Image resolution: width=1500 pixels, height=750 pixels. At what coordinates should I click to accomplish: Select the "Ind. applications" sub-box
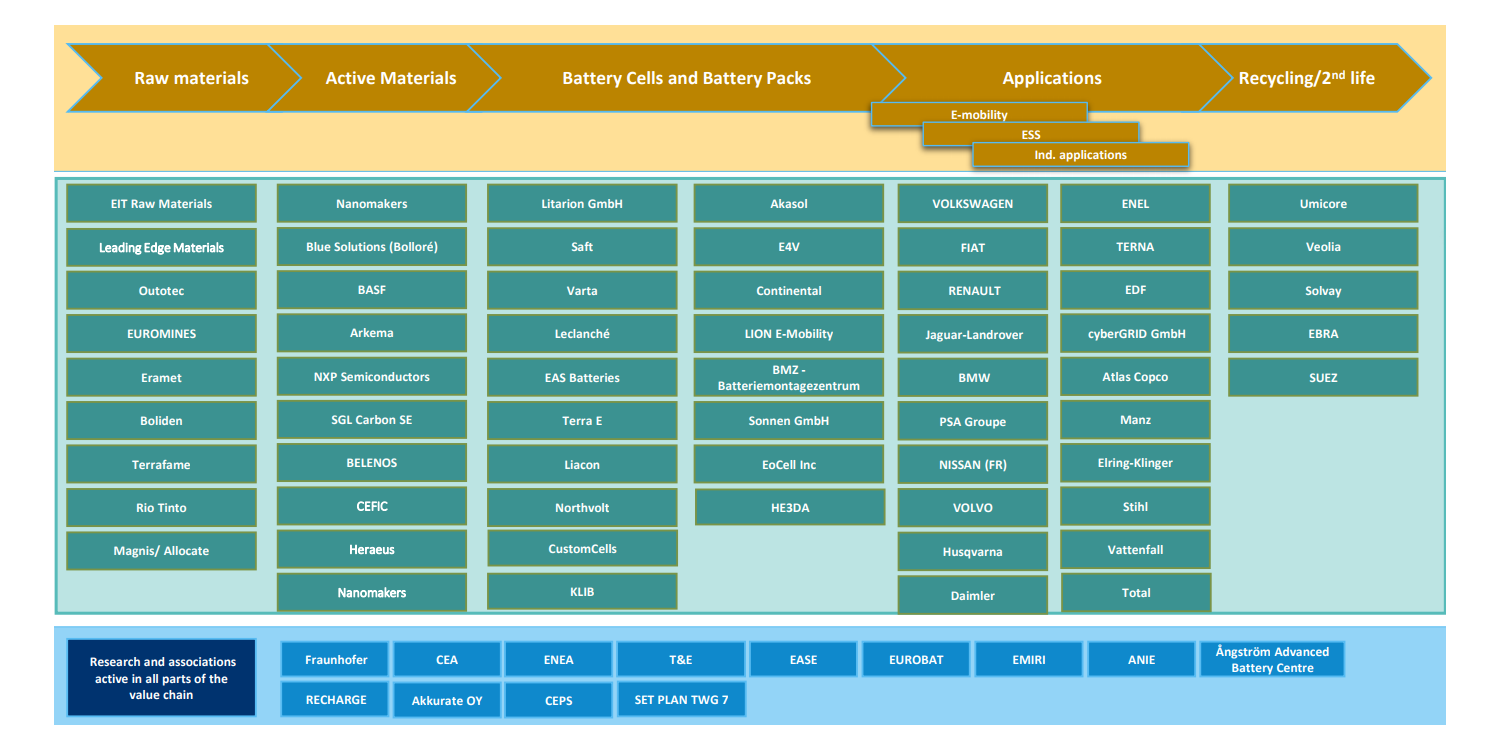(1080, 155)
